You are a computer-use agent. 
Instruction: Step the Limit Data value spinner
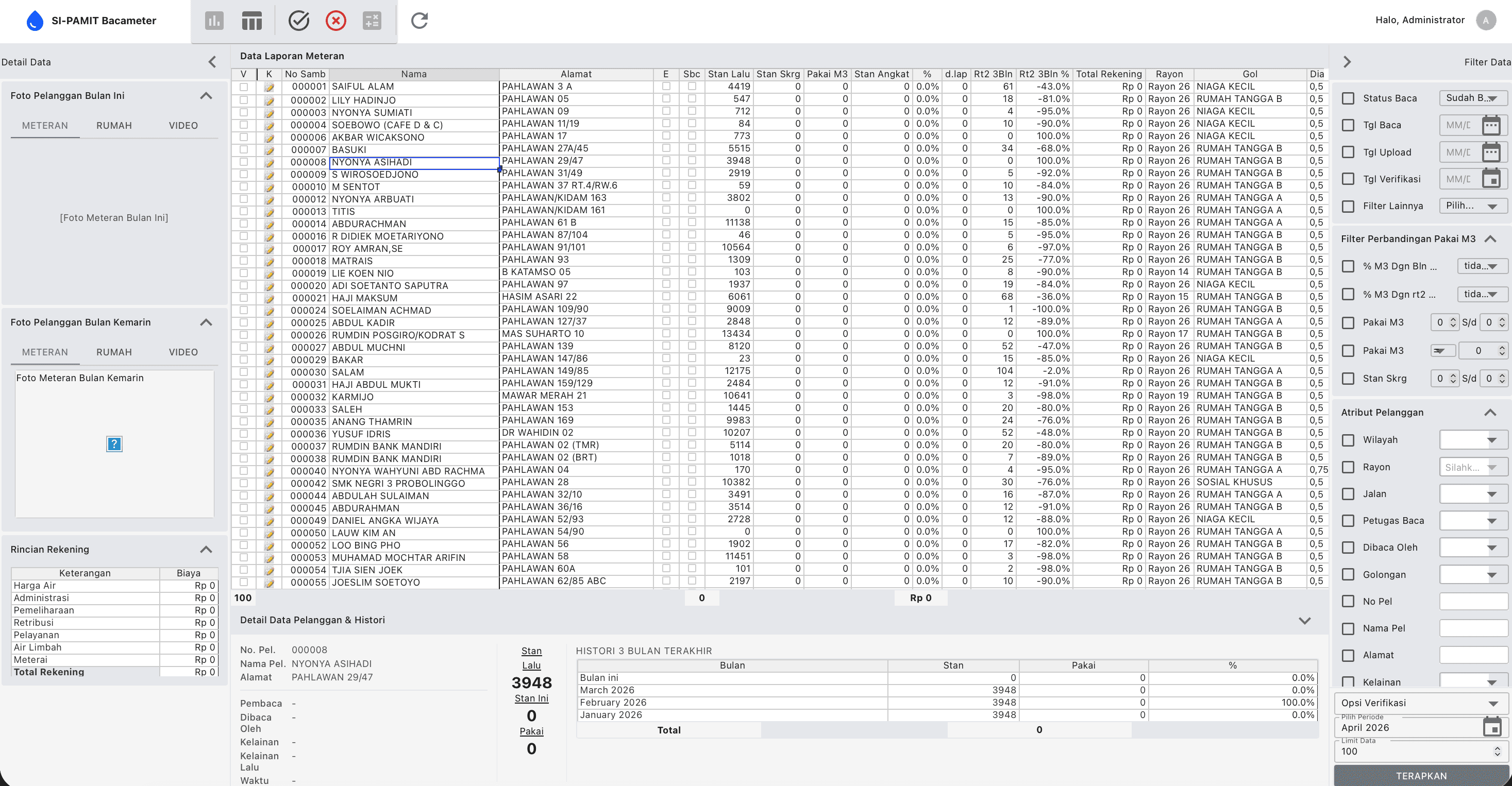(x=1498, y=751)
